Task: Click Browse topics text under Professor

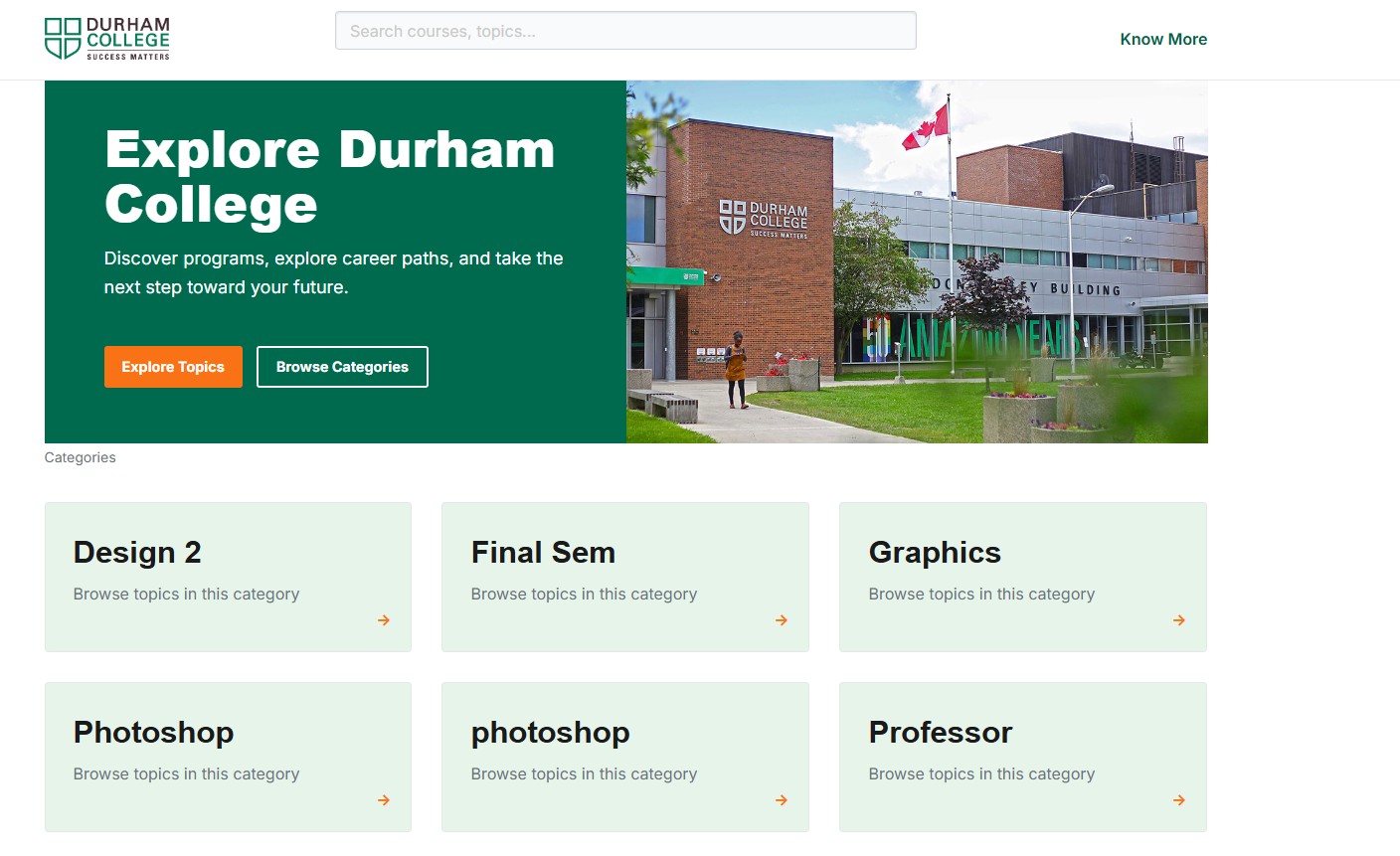Action: point(981,774)
